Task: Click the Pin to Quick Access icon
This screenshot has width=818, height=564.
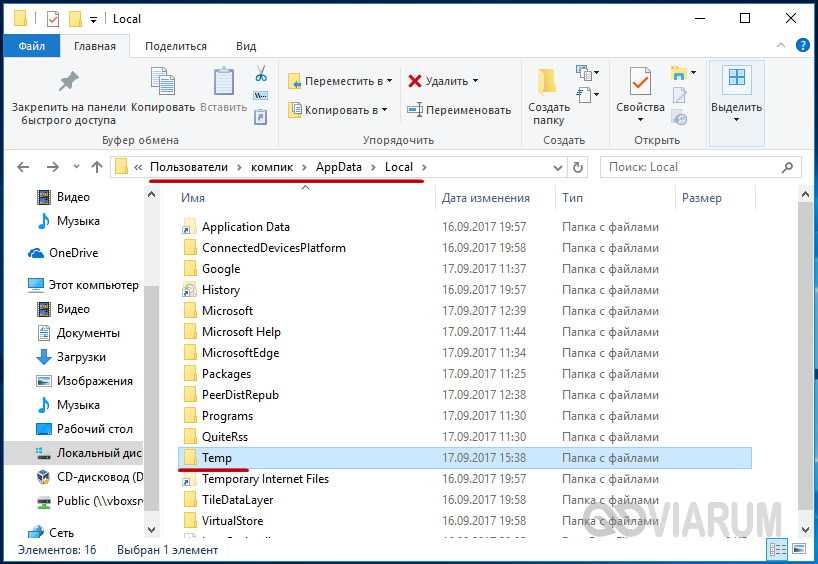Action: tap(68, 82)
